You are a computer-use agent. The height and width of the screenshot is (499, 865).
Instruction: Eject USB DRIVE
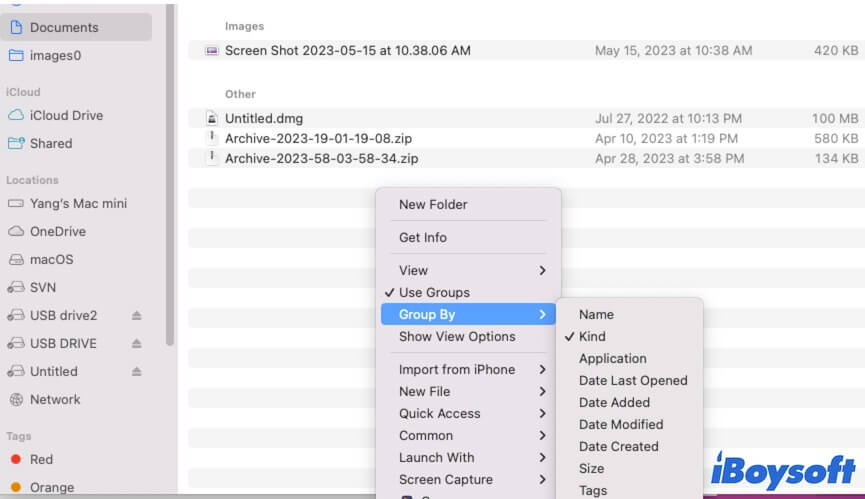(136, 344)
